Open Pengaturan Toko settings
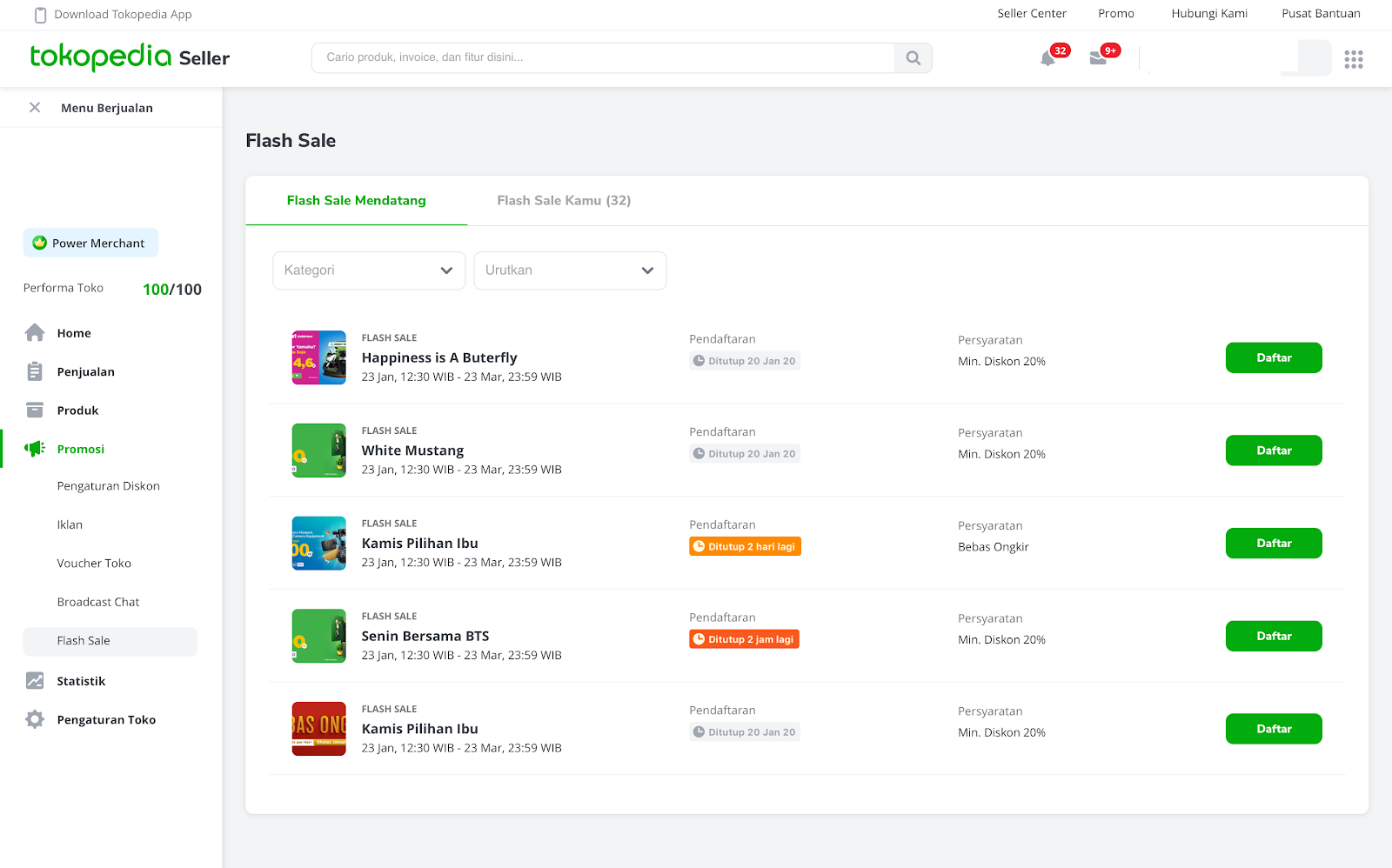Screen dimensions: 1392x868 pyautogui.click(x=106, y=719)
